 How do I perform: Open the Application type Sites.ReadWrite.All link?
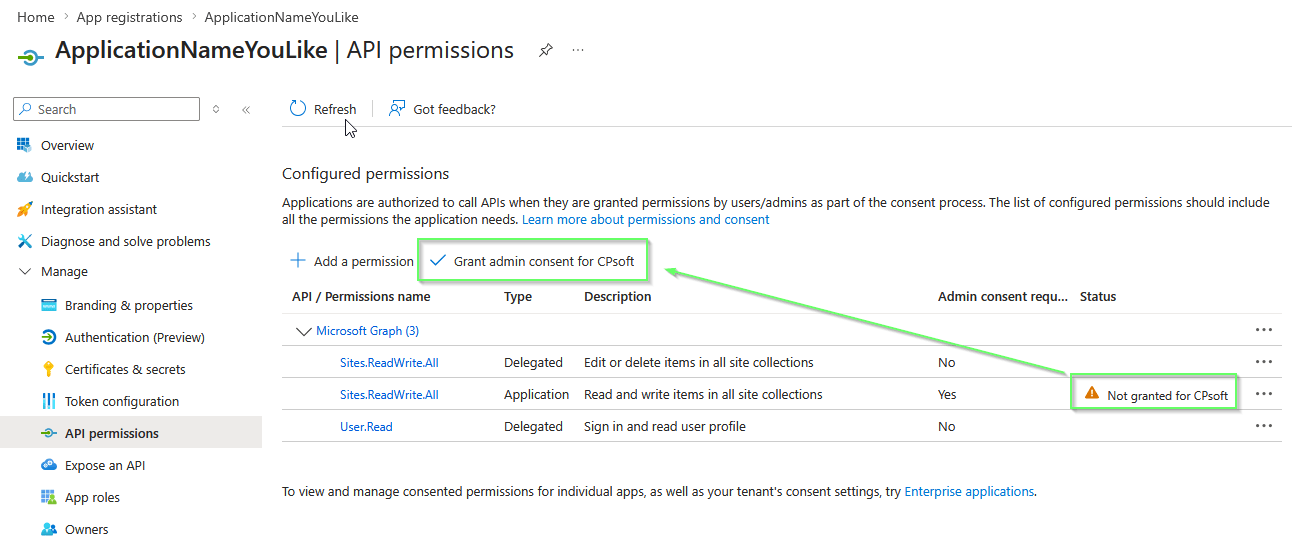pyautogui.click(x=389, y=394)
